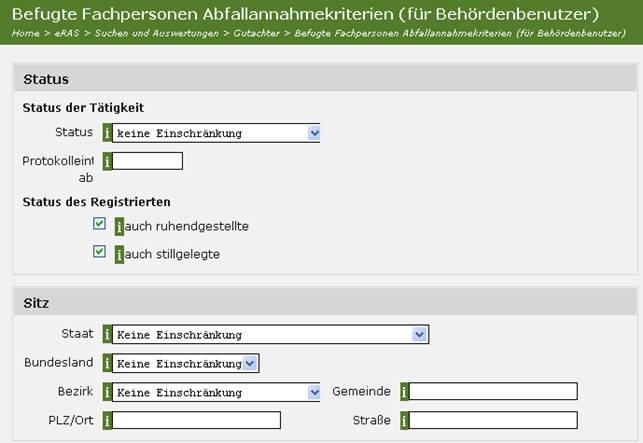
Task: Uncheck the 'auch stillgelegte' checkbox
Action: tap(99, 252)
